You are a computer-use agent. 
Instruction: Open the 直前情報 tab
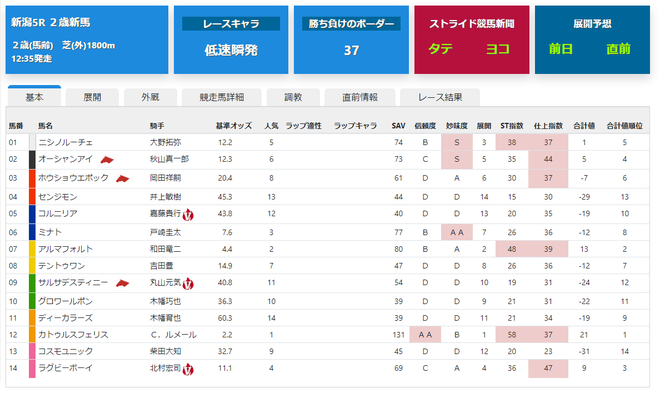(x=360, y=97)
